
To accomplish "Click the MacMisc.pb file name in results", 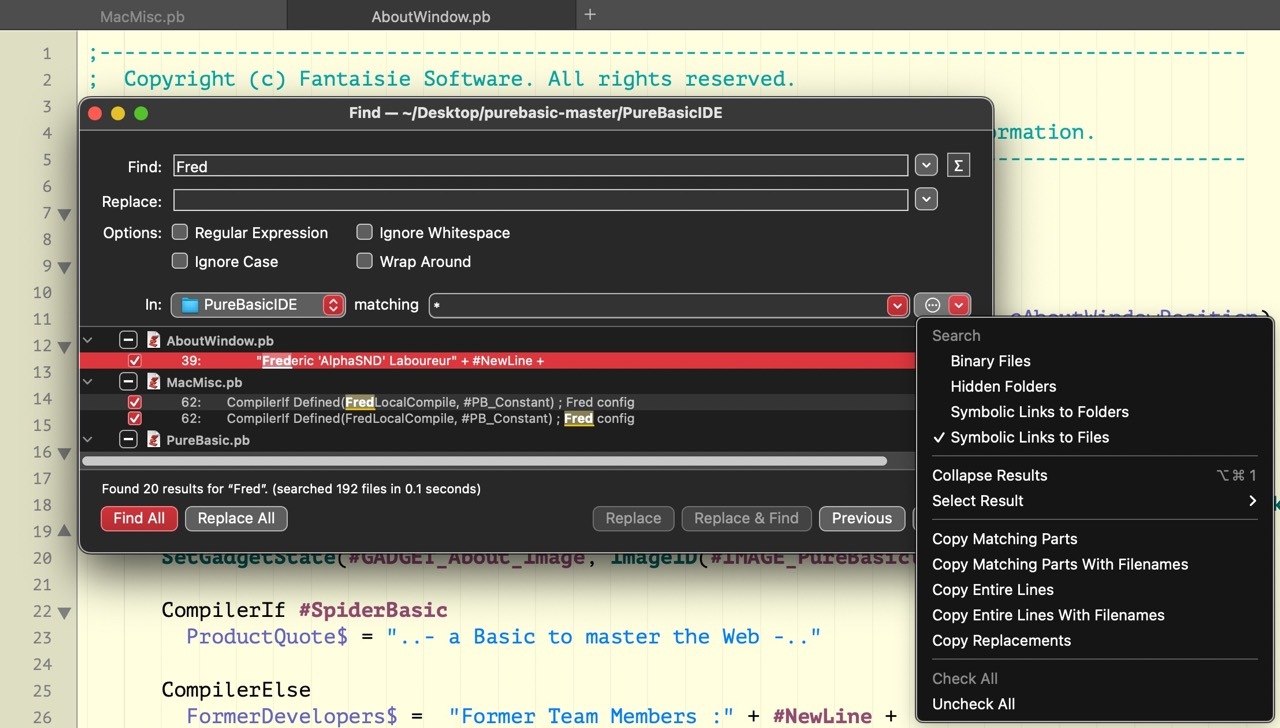I will (x=204, y=382).
